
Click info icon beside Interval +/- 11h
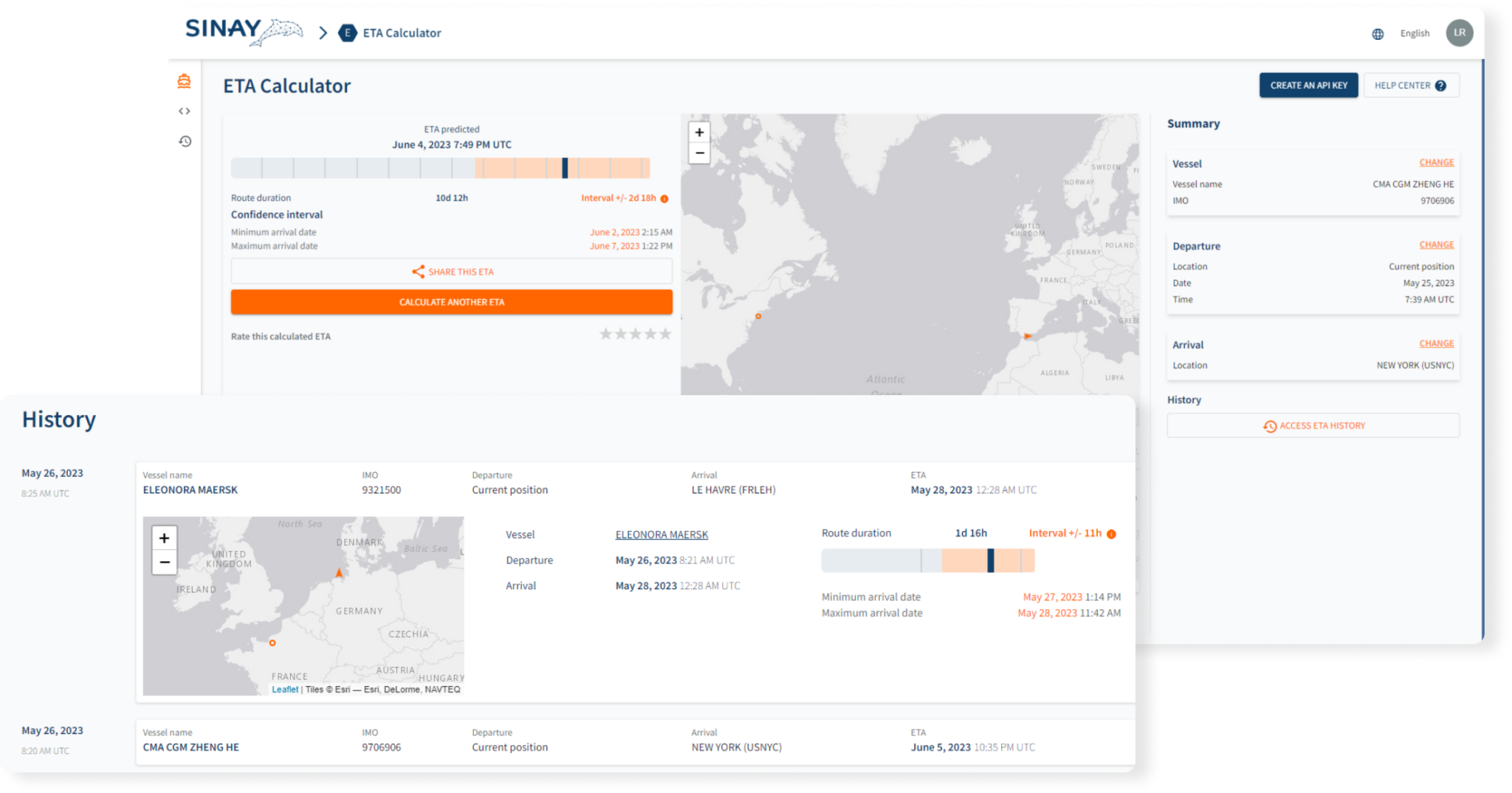coord(1111,534)
